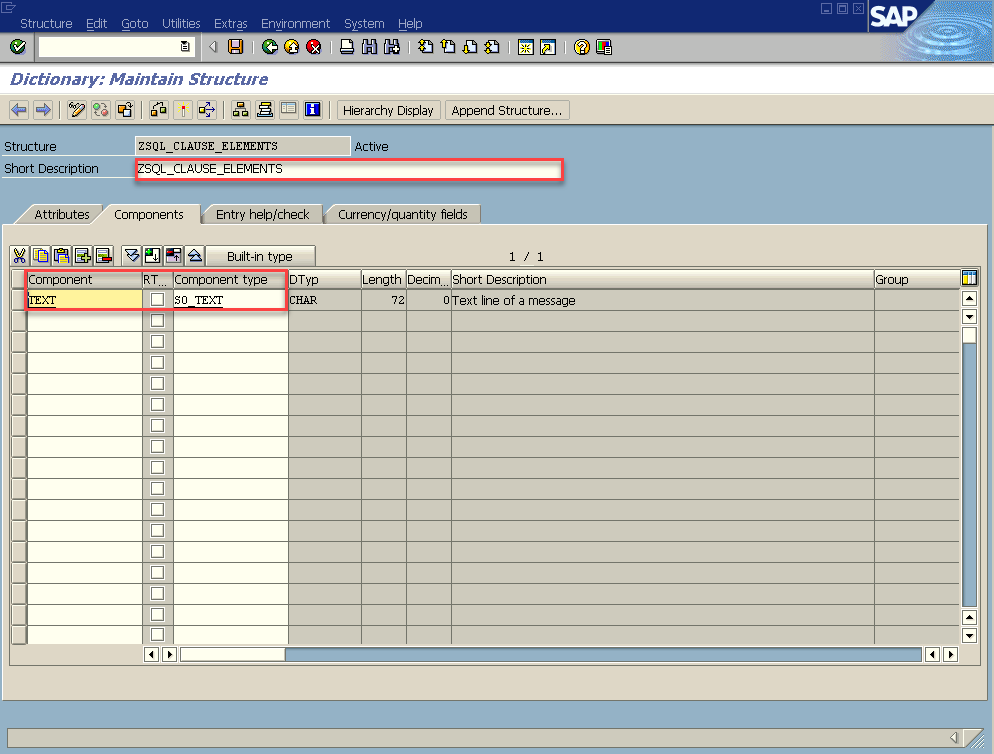Image resolution: width=994 pixels, height=754 pixels.
Task: Click the Print icon in toolbar
Action: (x=347, y=47)
